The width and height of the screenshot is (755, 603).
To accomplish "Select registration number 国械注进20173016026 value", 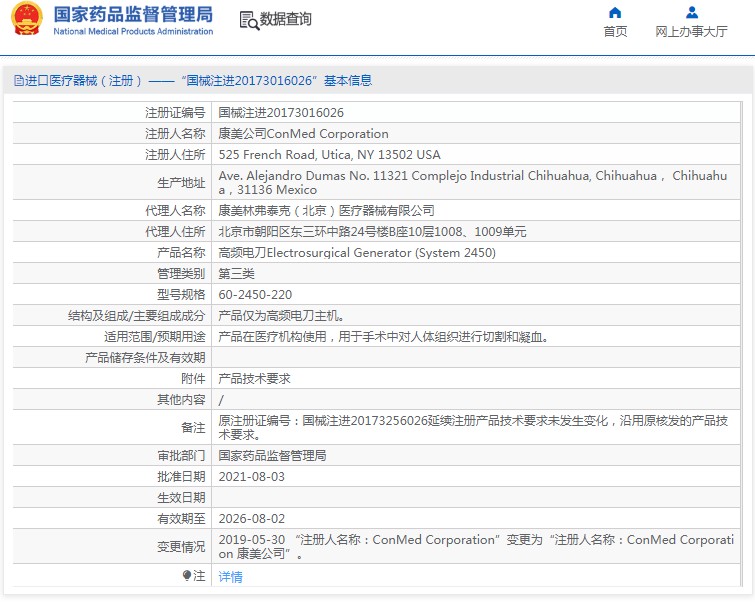I will 281,113.
